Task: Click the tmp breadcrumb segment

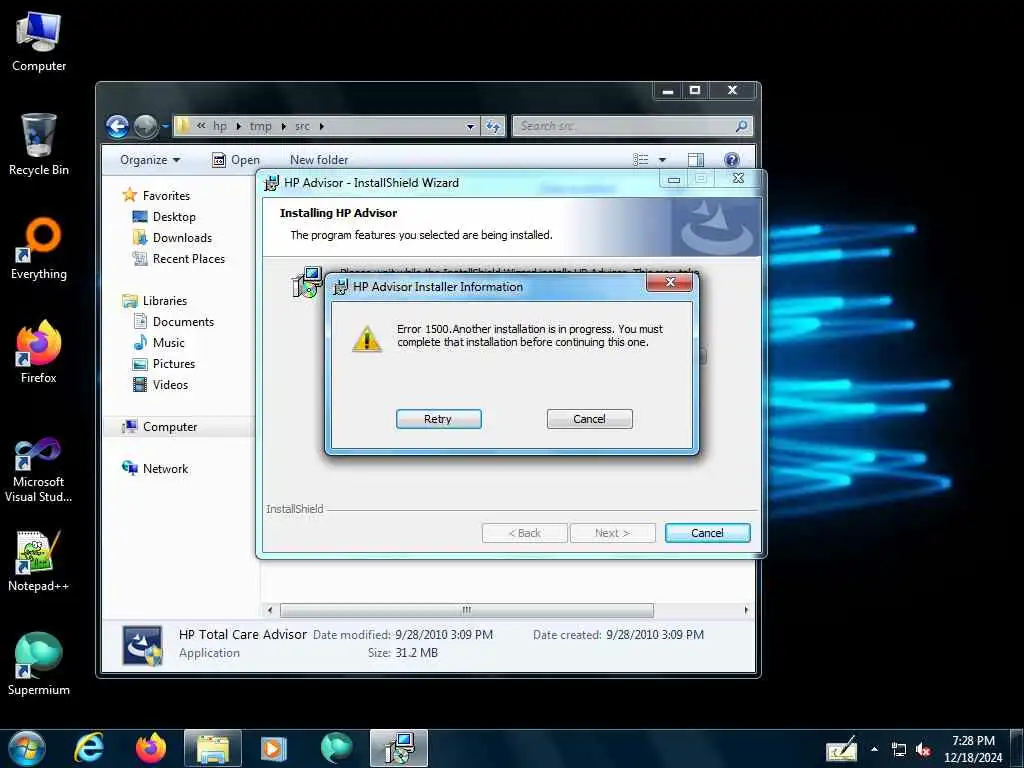Action: pyautogui.click(x=260, y=126)
